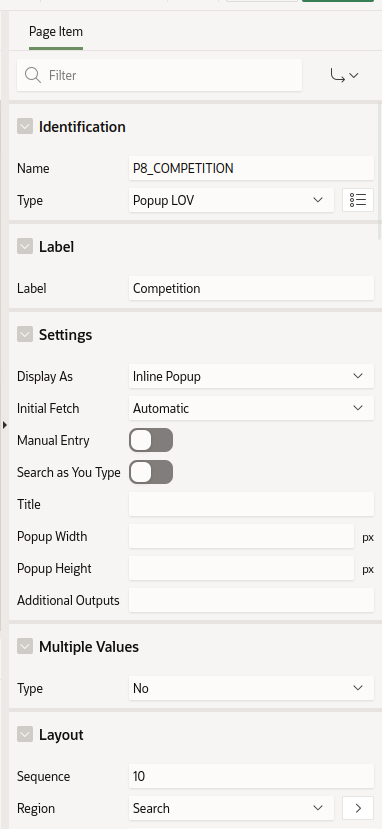The image size is (382, 829).
Task: Open the item type picker list icon
Action: coord(358,200)
